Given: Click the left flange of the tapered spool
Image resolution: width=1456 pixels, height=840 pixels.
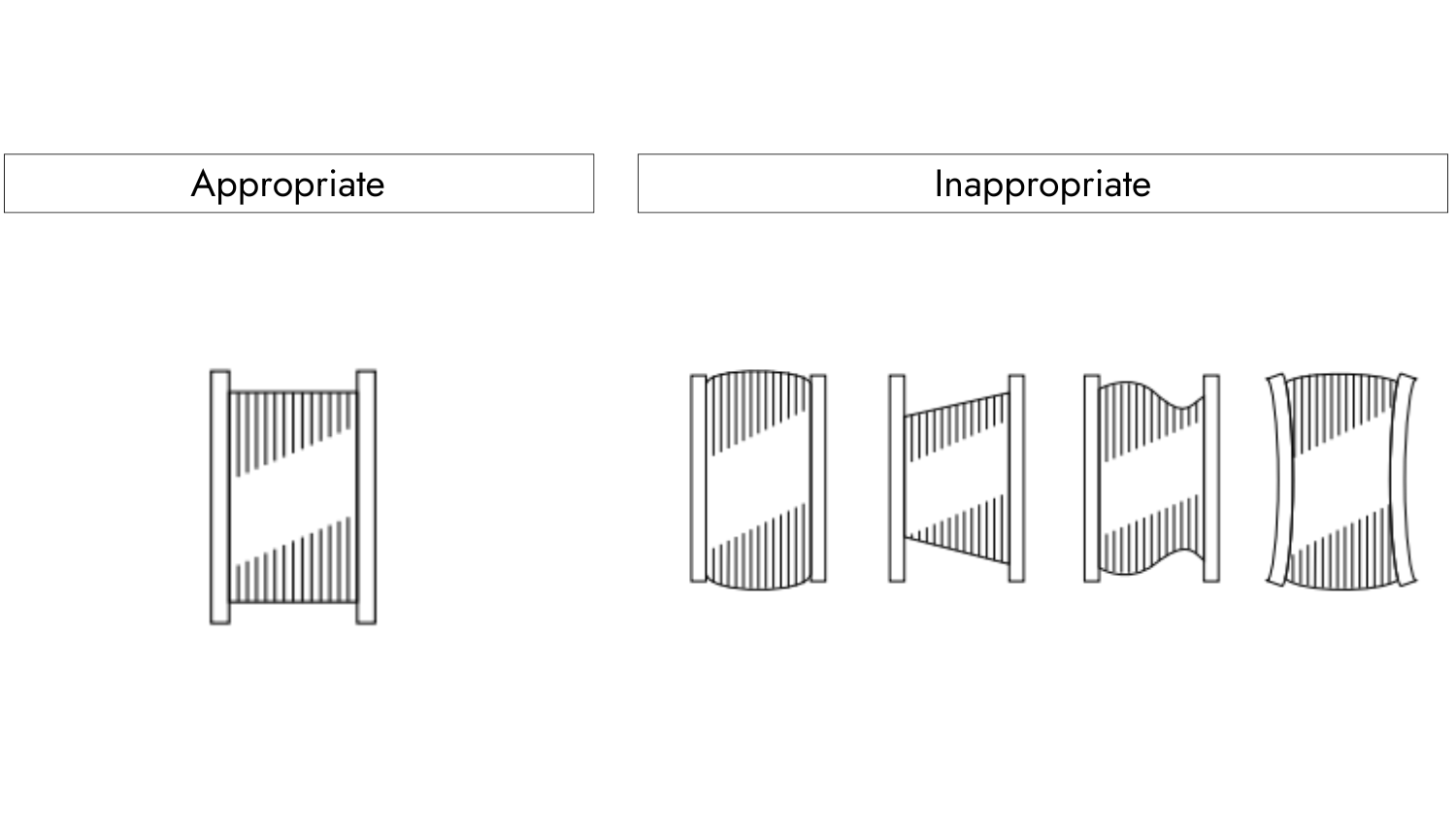Looking at the screenshot, I should coord(897,478).
